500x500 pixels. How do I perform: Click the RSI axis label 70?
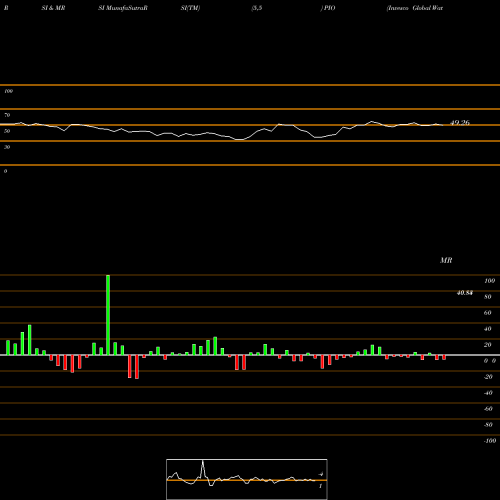pyautogui.click(x=7, y=115)
